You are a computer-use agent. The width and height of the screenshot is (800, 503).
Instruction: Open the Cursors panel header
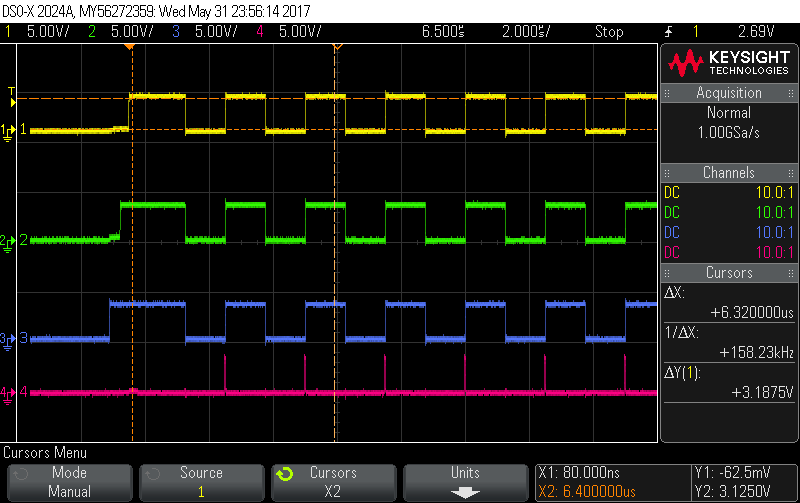click(729, 272)
